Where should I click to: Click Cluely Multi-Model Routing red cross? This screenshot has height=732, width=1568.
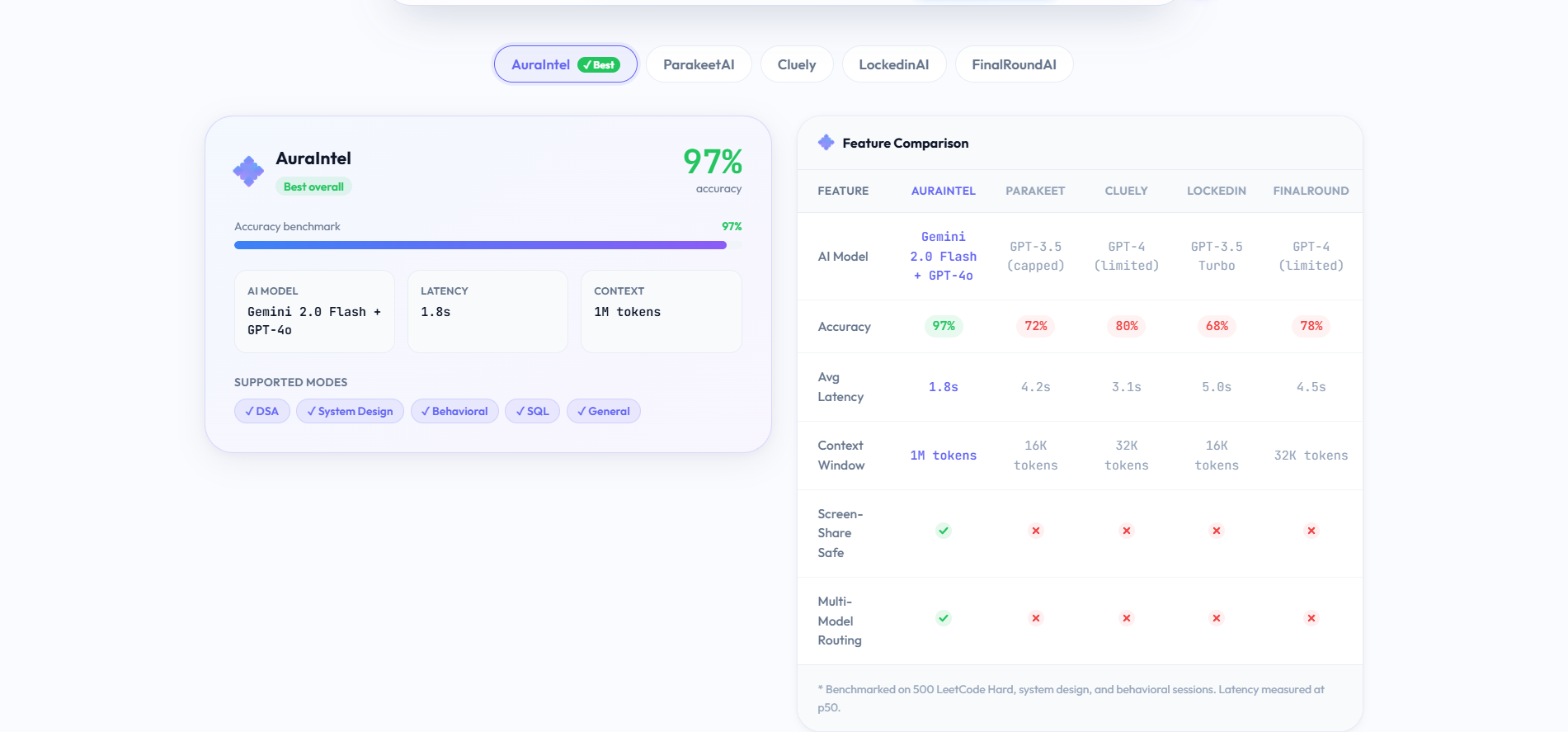pyautogui.click(x=1127, y=618)
